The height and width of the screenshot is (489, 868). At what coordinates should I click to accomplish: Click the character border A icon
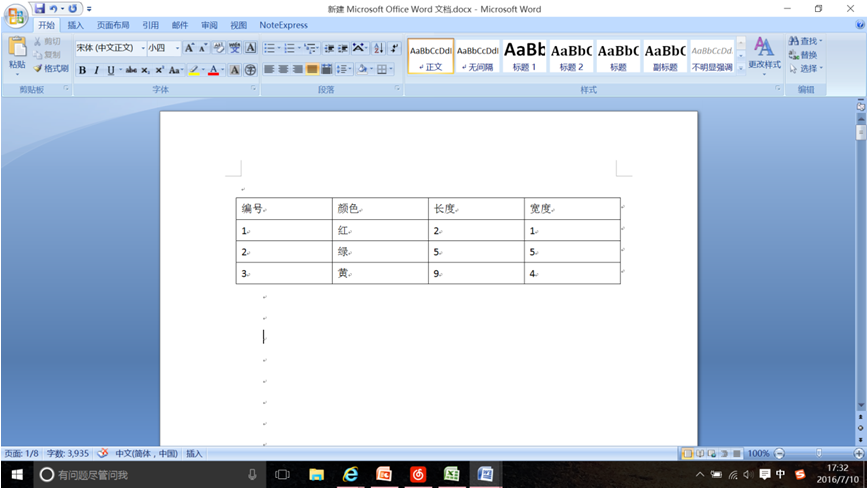coord(251,48)
